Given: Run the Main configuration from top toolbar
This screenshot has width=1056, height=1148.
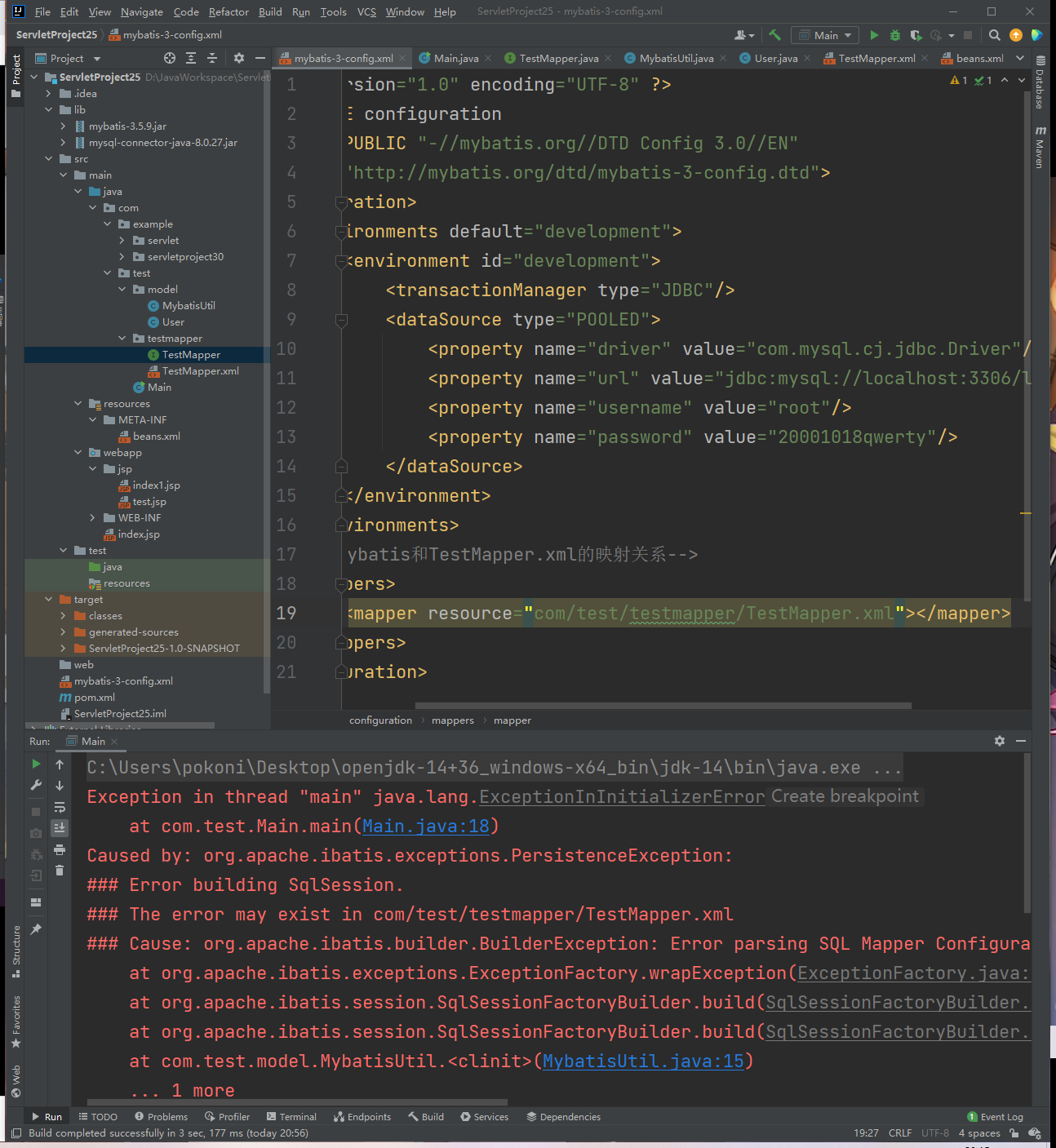Looking at the screenshot, I should click(x=874, y=35).
